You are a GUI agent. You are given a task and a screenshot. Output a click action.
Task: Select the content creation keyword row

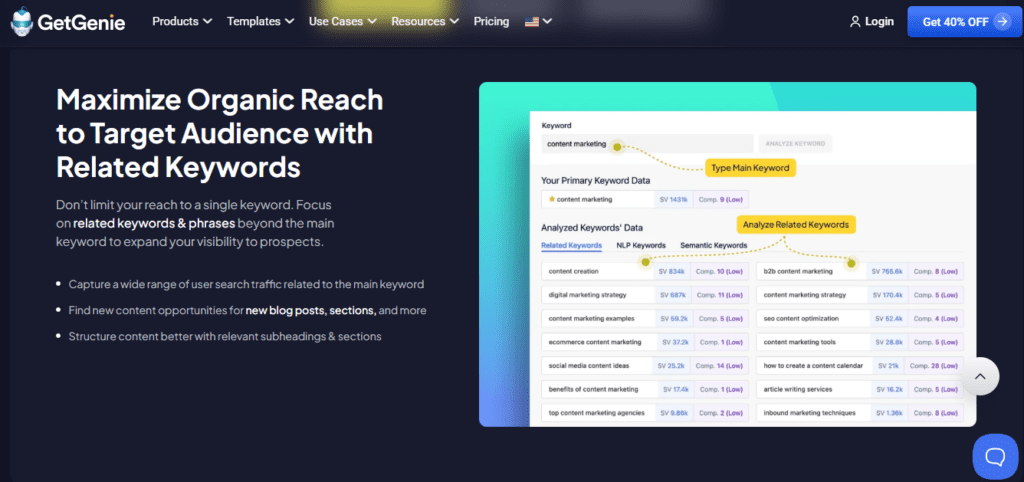pos(645,271)
